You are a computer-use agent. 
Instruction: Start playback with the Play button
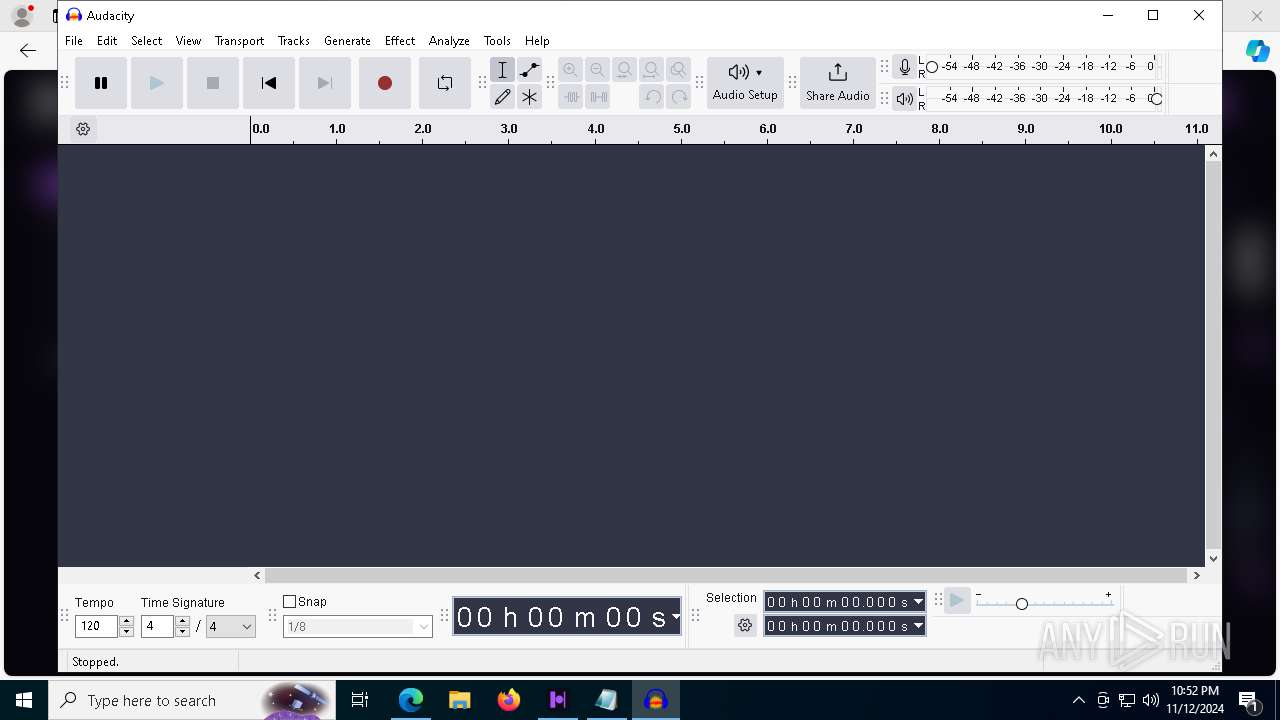[x=157, y=83]
